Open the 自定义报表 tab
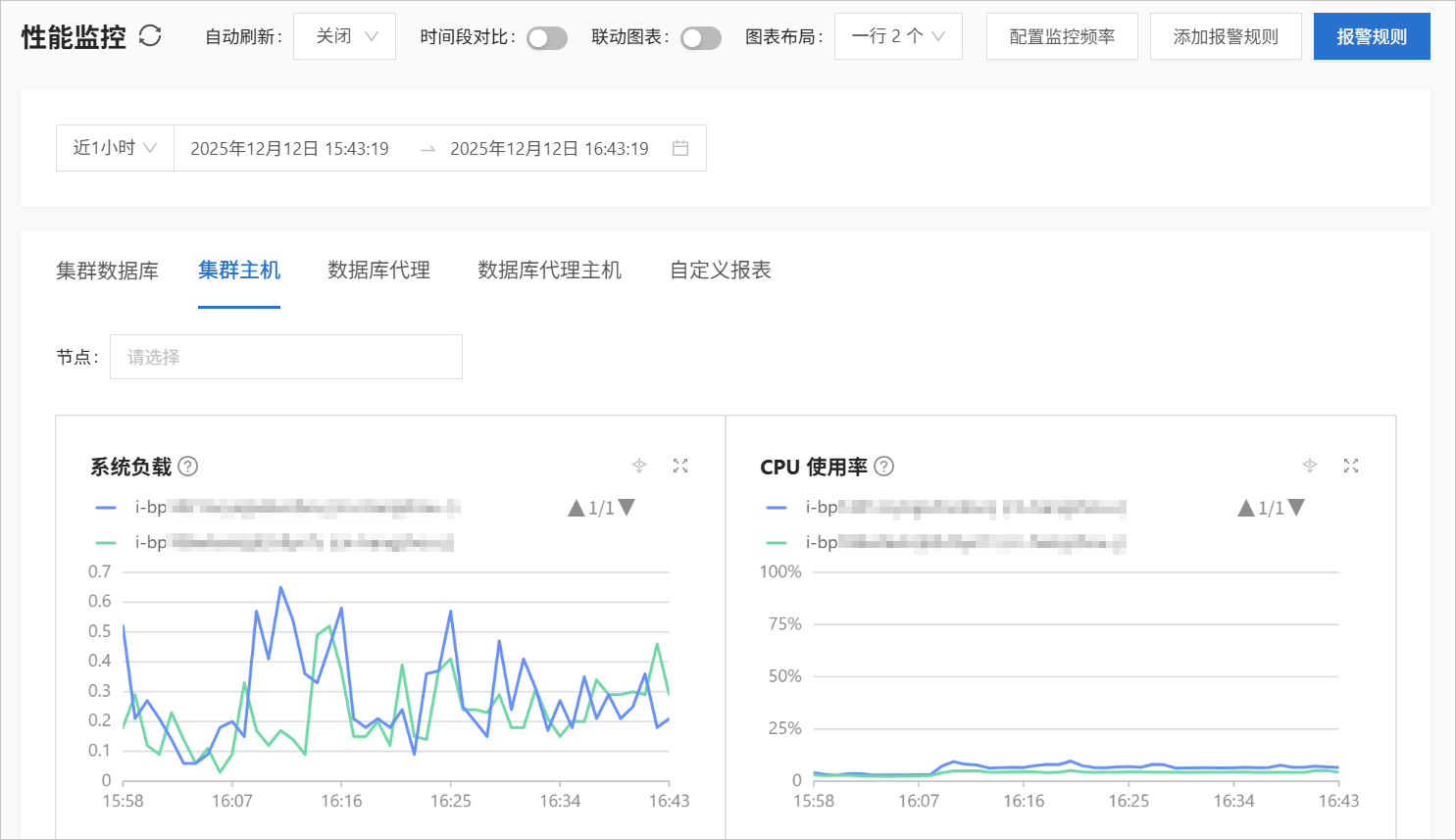Image resolution: width=1456 pixels, height=840 pixels. click(x=721, y=271)
